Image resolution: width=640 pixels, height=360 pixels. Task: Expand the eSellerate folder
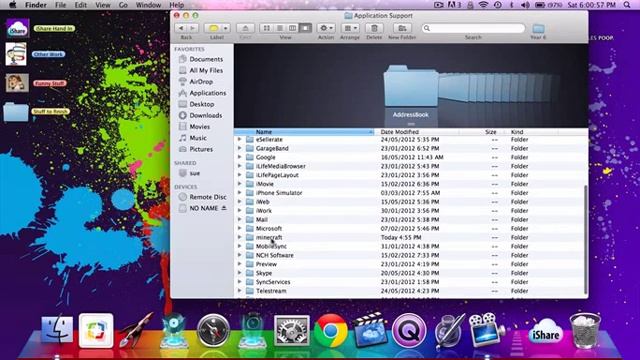tap(240, 140)
